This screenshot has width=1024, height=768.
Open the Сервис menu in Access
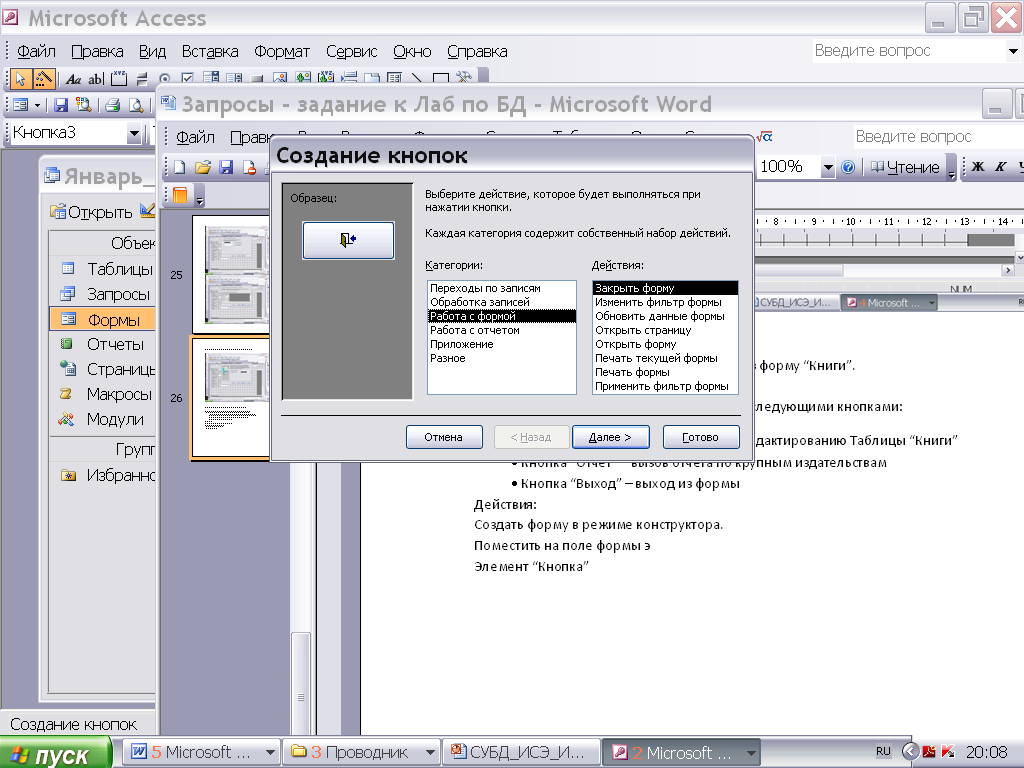(351, 51)
